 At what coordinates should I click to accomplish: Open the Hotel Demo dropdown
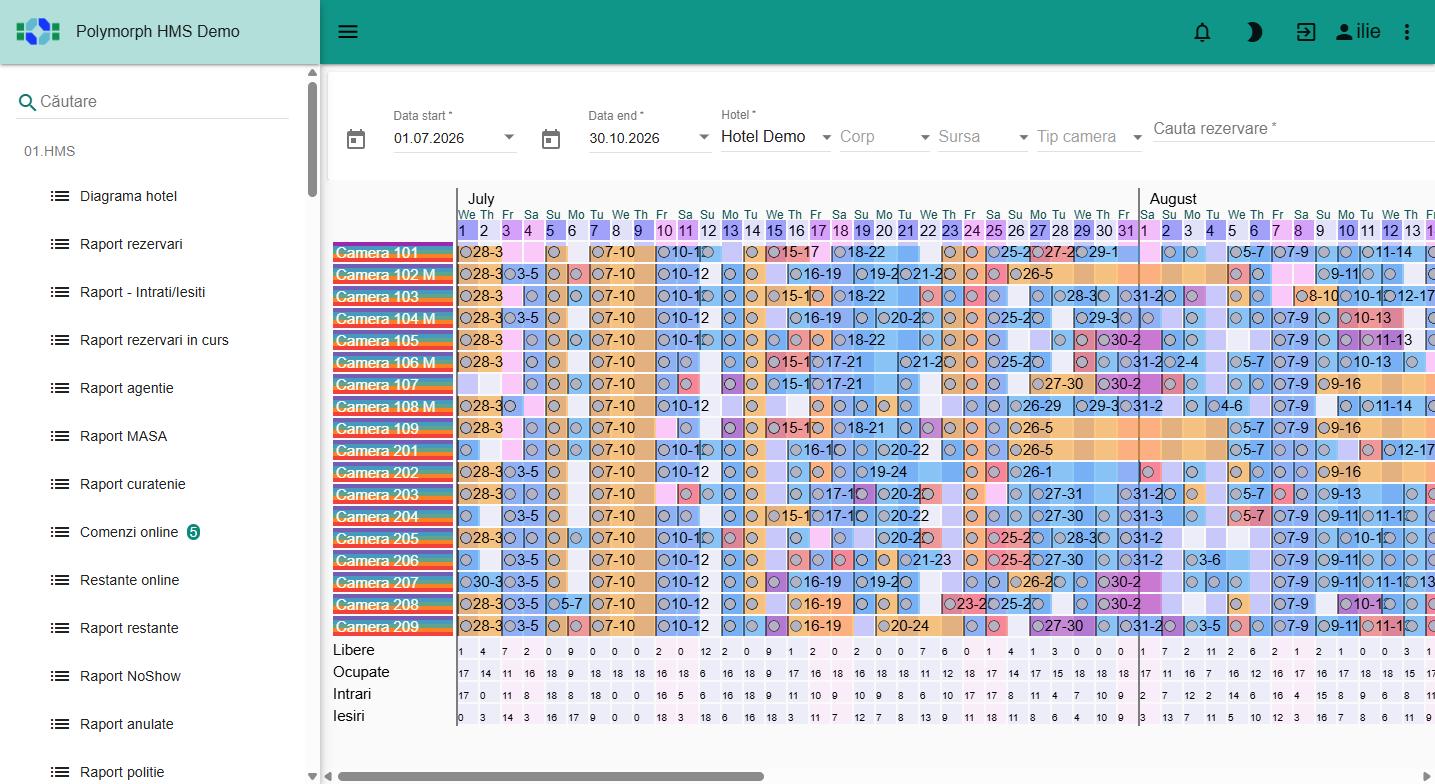click(x=776, y=137)
